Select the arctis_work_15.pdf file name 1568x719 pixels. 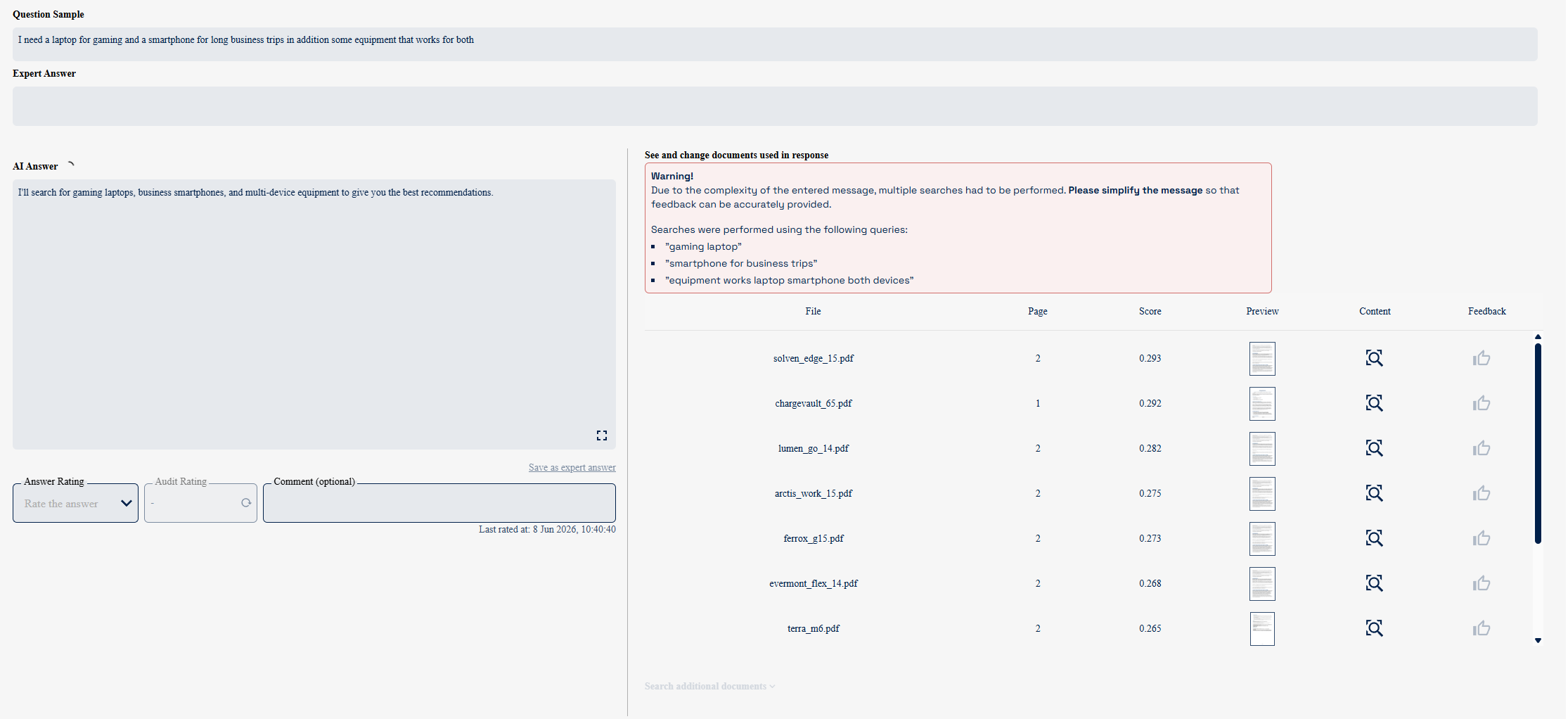(814, 494)
